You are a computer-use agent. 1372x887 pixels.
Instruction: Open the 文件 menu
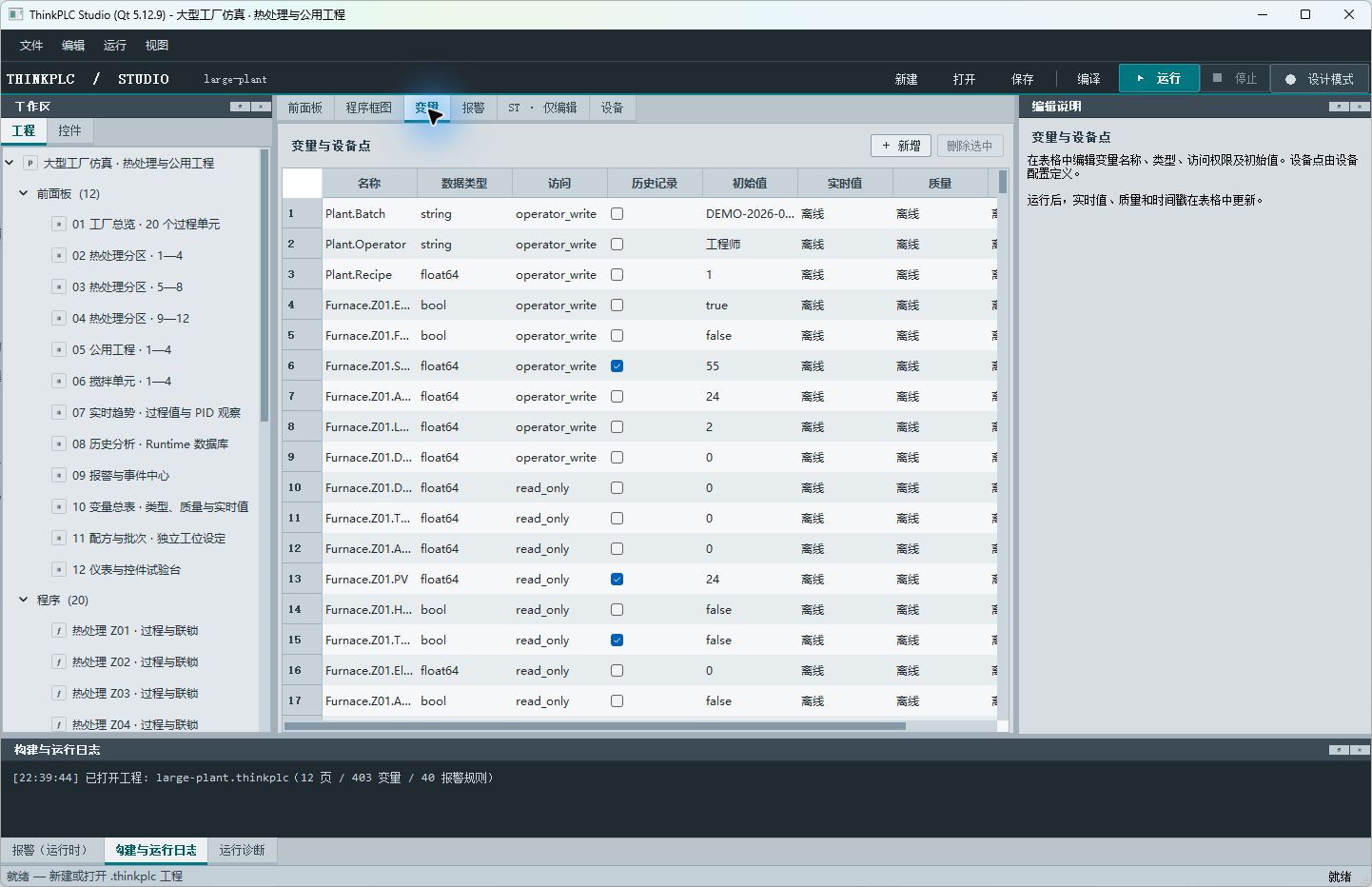pos(31,46)
